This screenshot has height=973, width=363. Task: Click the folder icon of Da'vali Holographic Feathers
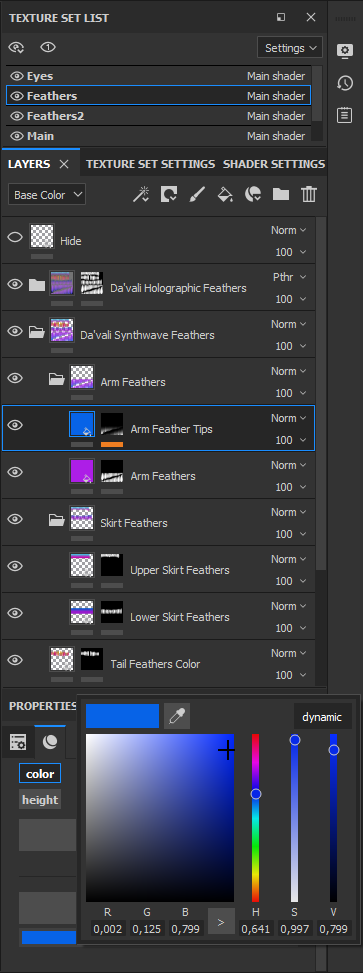(37, 285)
